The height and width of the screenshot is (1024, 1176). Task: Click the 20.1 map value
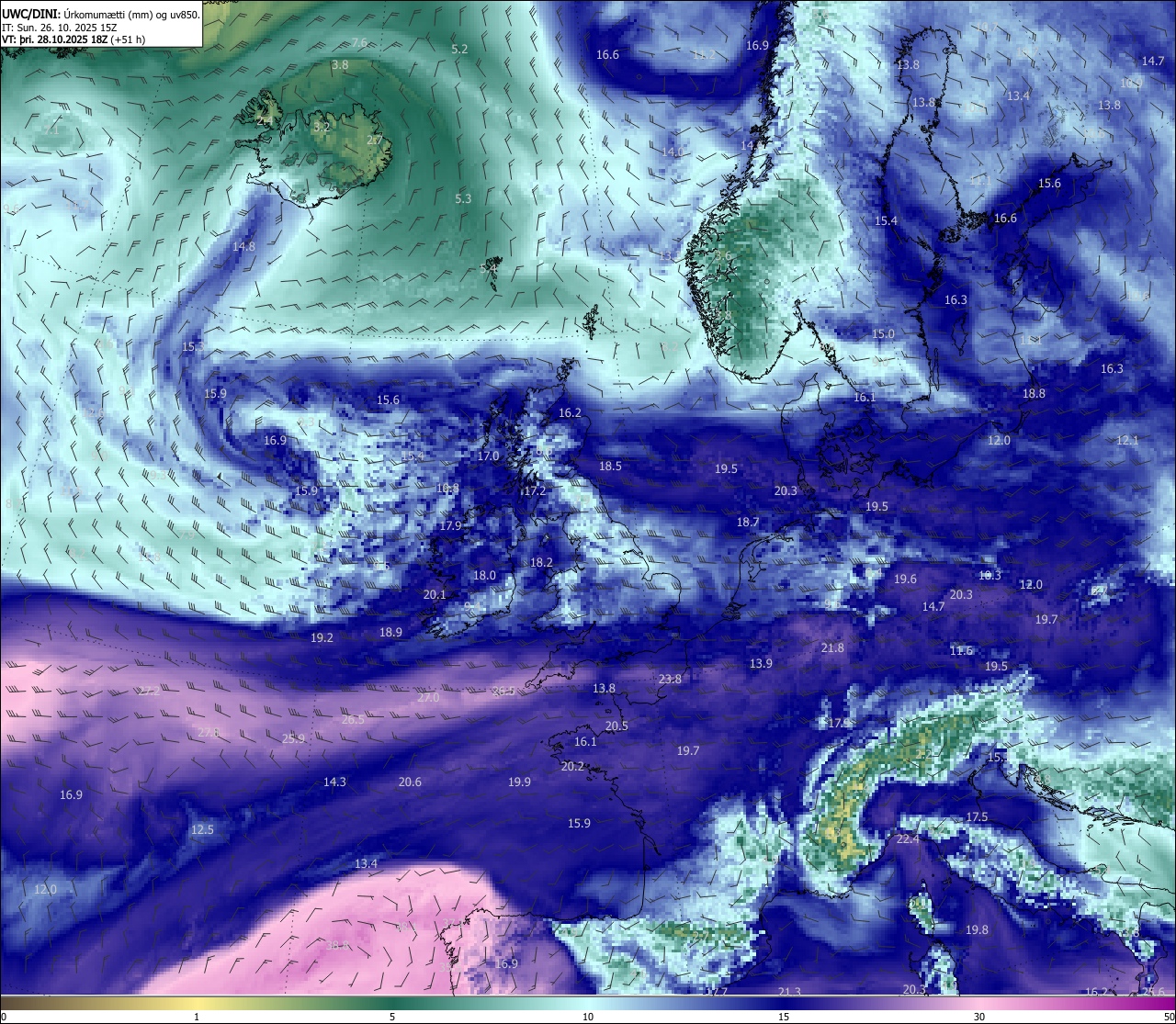(x=435, y=595)
